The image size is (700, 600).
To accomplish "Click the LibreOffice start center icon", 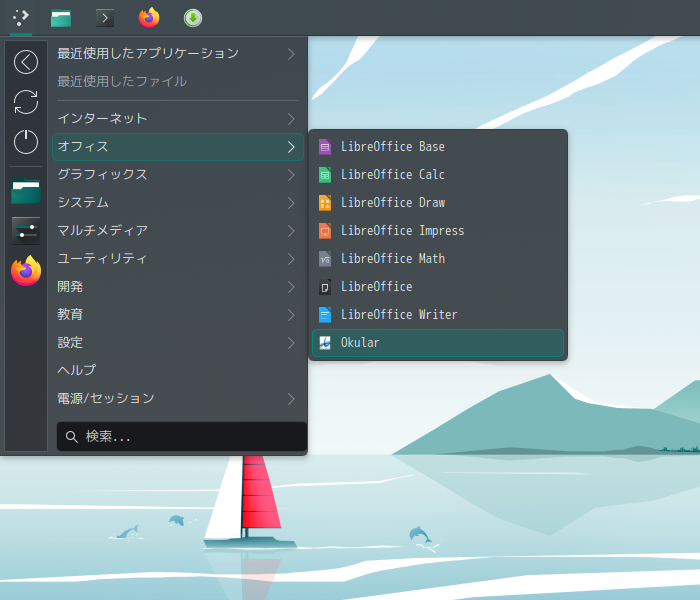I will coord(325,287).
